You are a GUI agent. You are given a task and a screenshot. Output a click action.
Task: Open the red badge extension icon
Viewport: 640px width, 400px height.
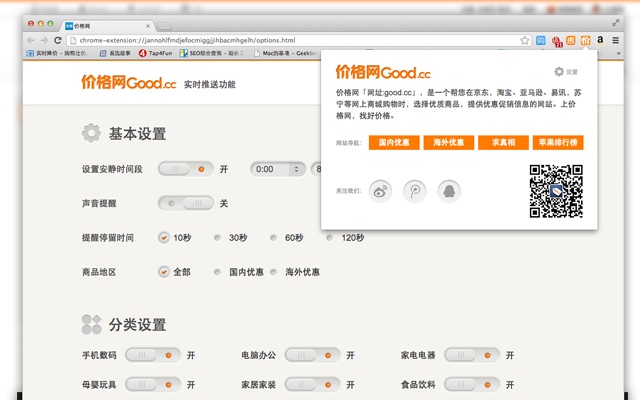(x=557, y=41)
